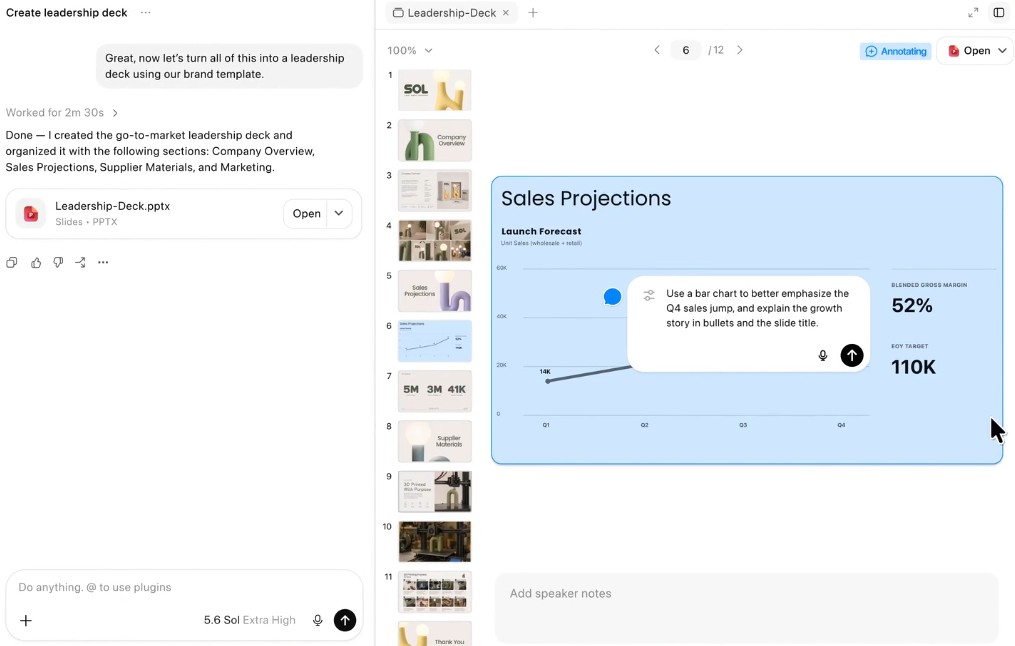Screen dimensions: 1015x646
Task: Select the 5.6 Sol Extra High model picker
Action: coord(249,620)
